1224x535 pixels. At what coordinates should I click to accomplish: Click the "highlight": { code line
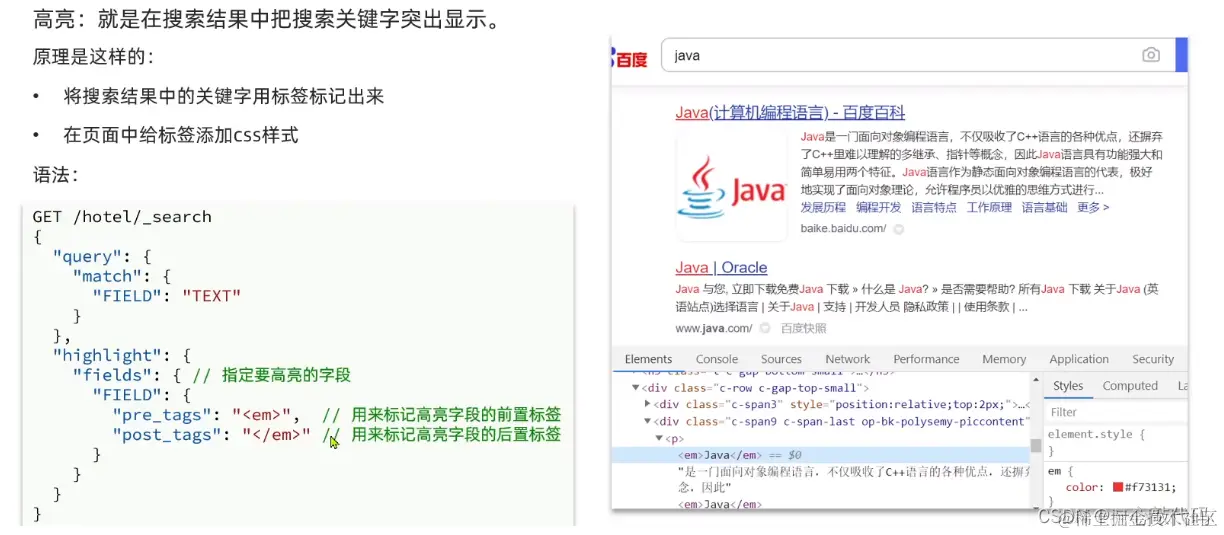click(x=121, y=355)
